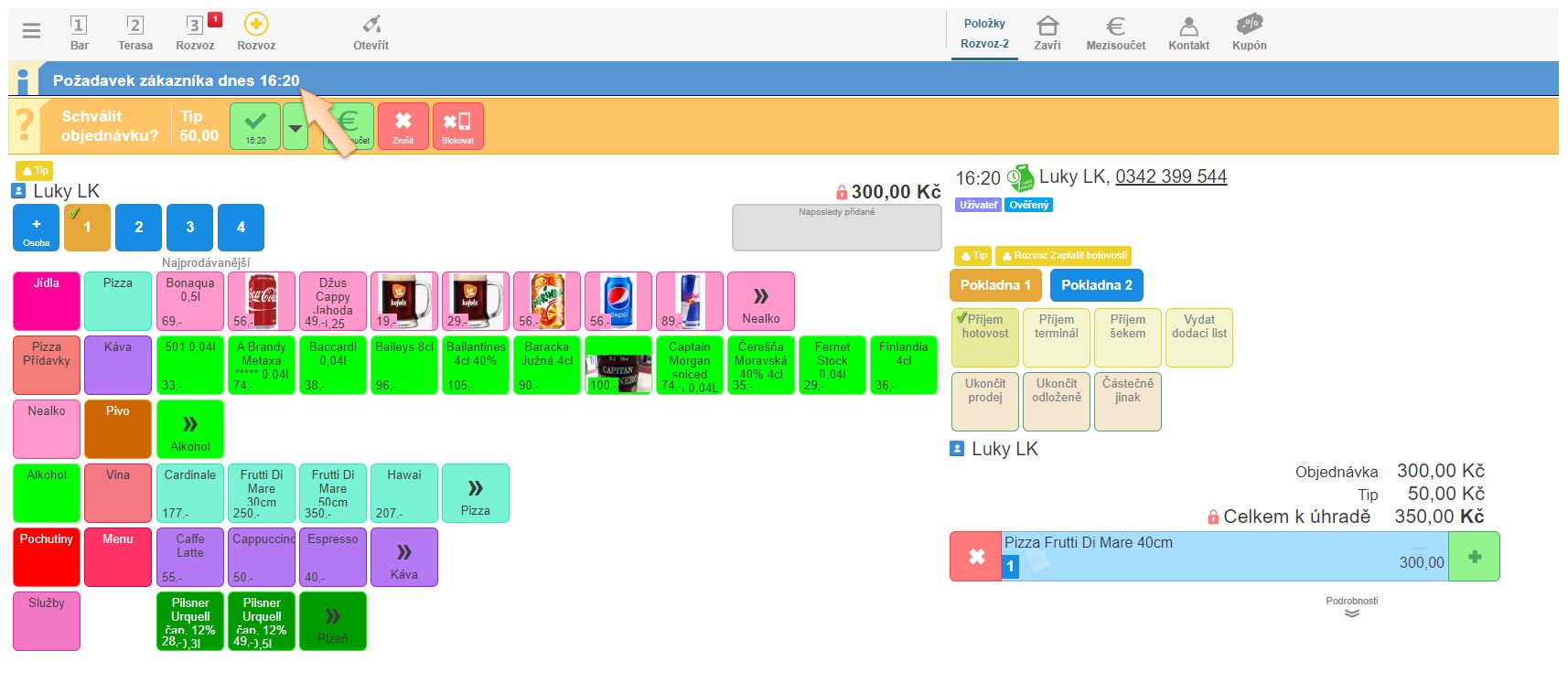This screenshot has width=1568, height=682.
Task: Click the Blokovat phone block button
Action: coord(457,125)
